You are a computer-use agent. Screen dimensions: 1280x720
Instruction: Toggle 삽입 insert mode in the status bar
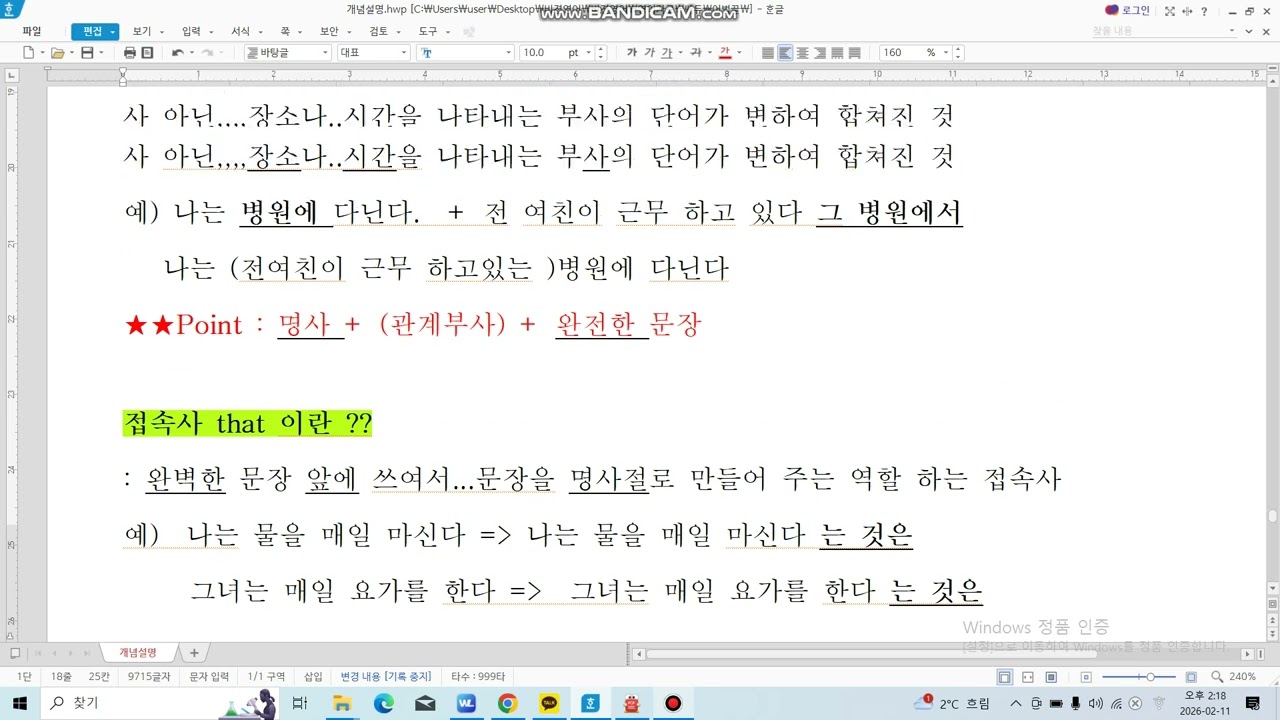(313, 677)
